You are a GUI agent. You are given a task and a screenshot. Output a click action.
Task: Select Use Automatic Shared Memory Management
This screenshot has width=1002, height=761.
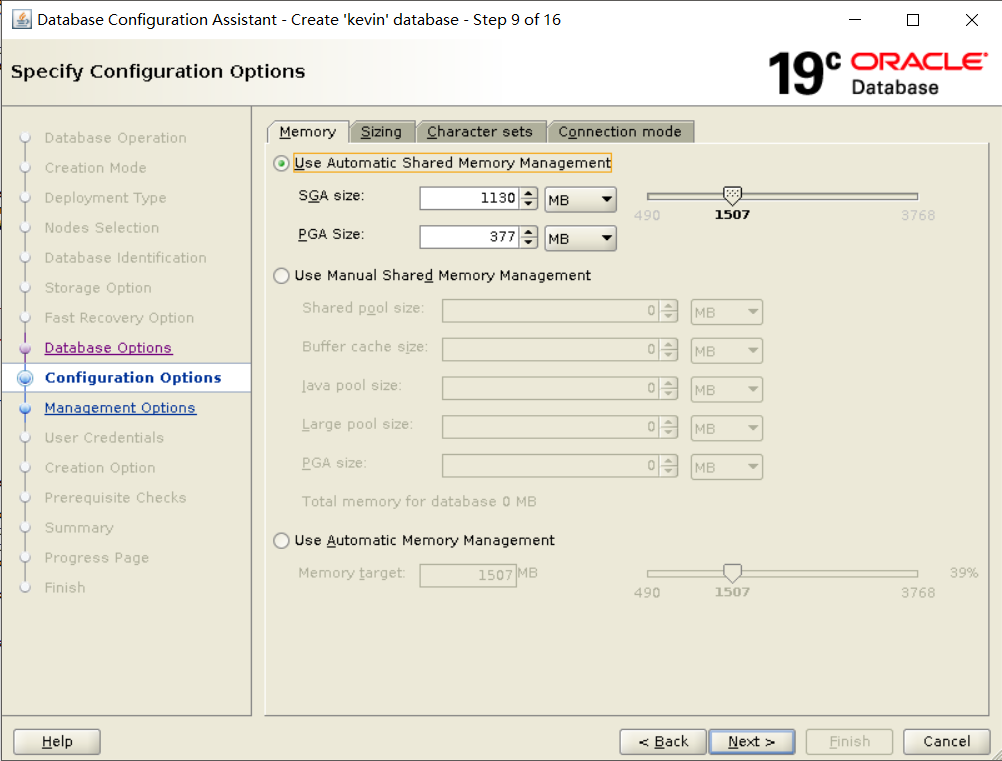tap(281, 164)
